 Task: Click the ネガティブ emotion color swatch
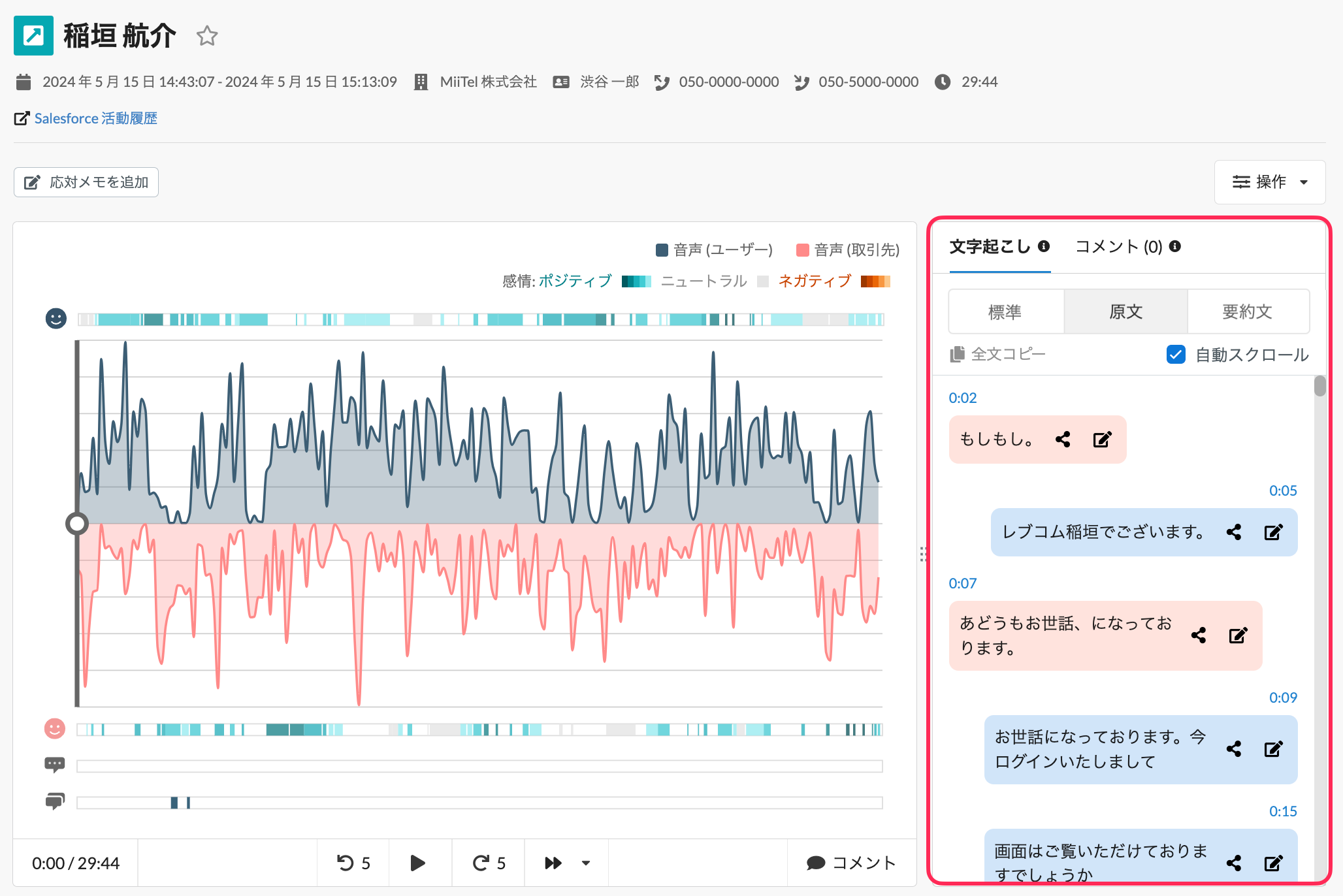(x=875, y=281)
